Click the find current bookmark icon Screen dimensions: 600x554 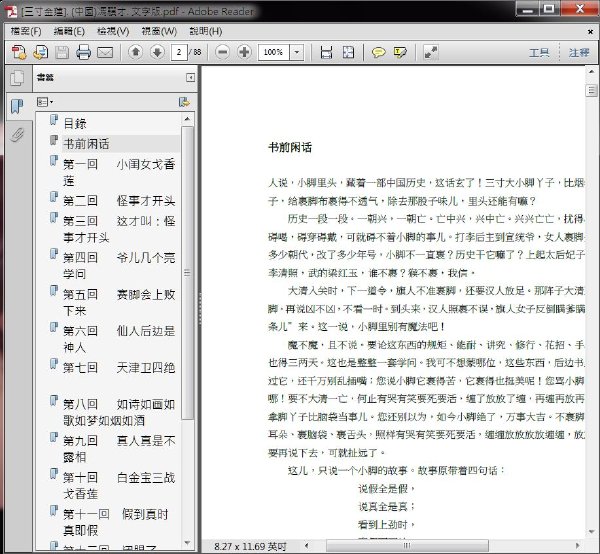(x=184, y=102)
